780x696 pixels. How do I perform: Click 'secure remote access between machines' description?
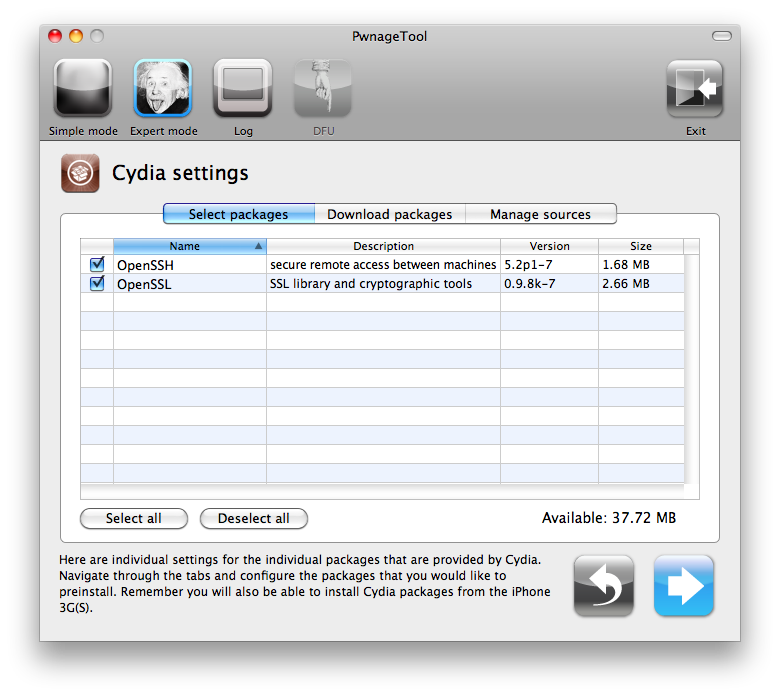click(383, 265)
